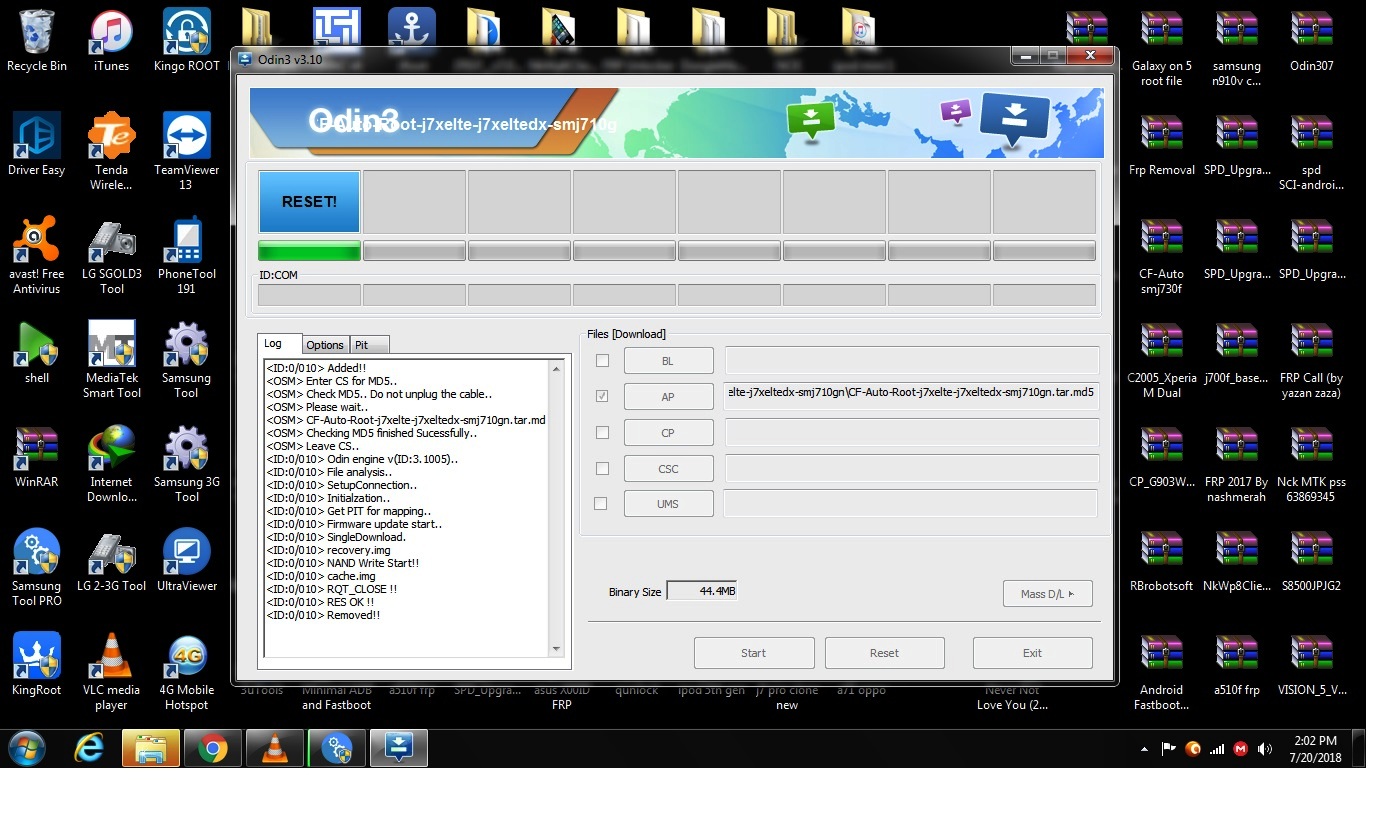This screenshot has width=1388, height=820.
Task: Open Chrome from the taskbar
Action: 212,748
